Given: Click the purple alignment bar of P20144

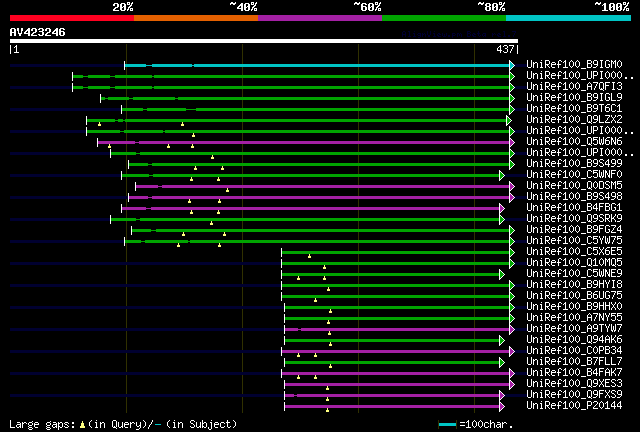Looking at the screenshot, I should click(x=392, y=407).
